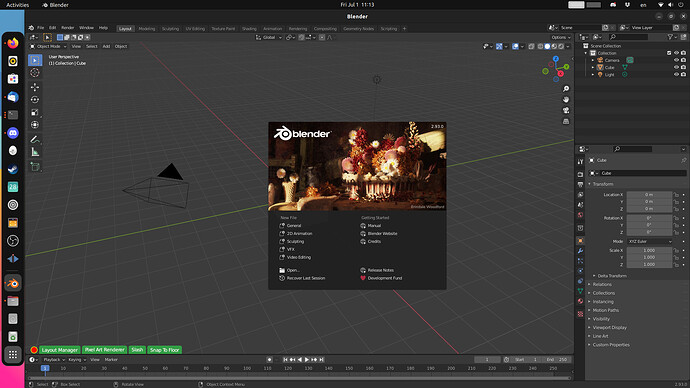The width and height of the screenshot is (690, 388).
Task: Open the Global transform orientation dropdown
Action: 268,37
